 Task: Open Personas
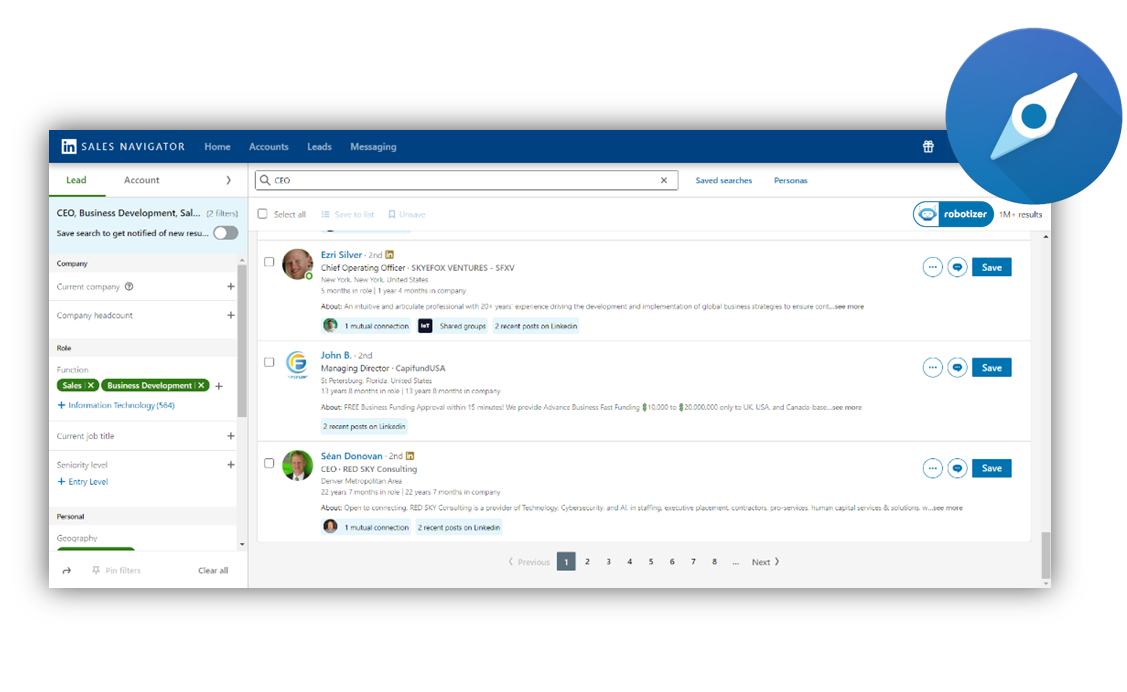pos(791,180)
